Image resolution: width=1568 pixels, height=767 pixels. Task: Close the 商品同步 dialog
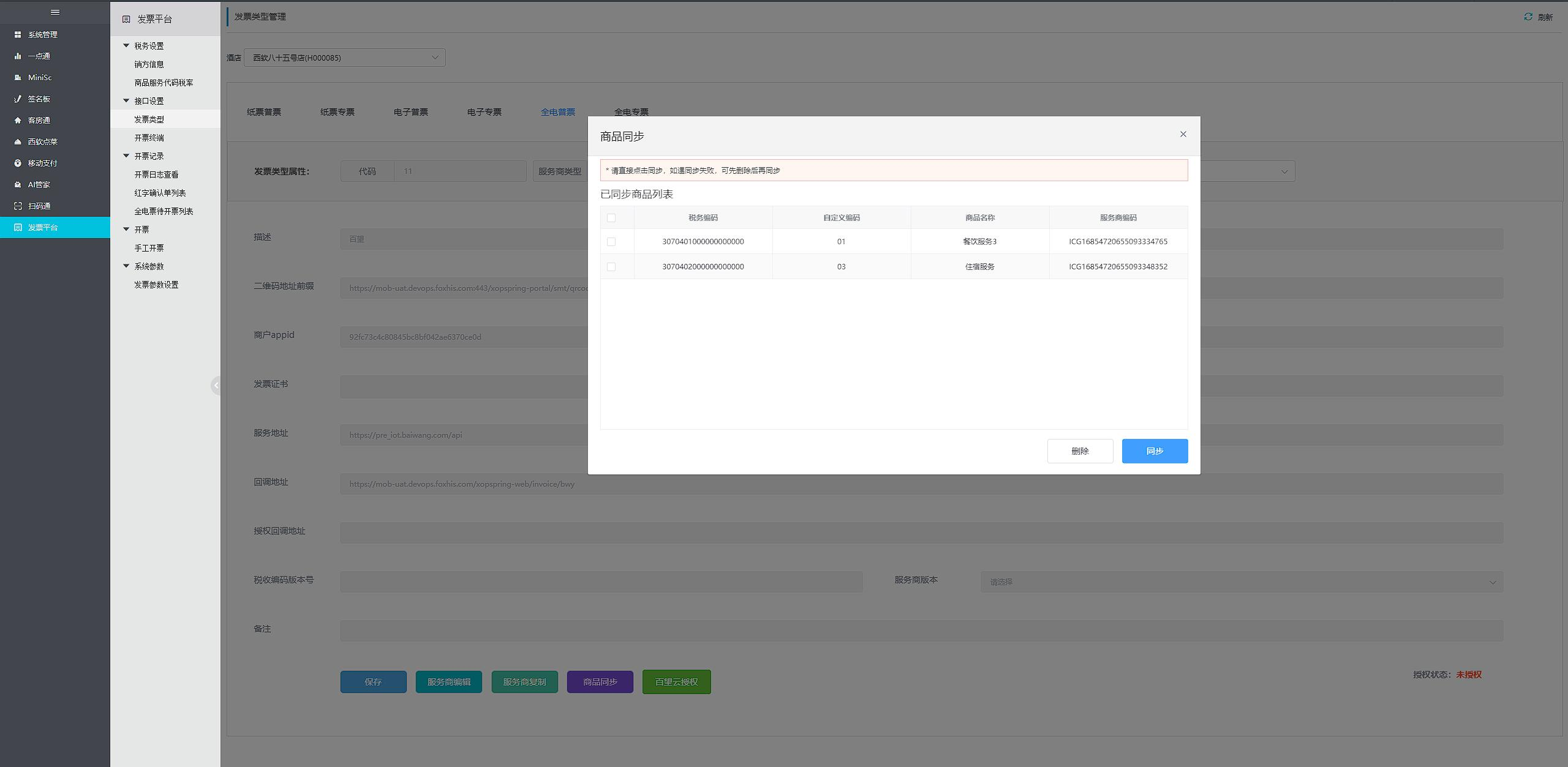pyautogui.click(x=1183, y=135)
